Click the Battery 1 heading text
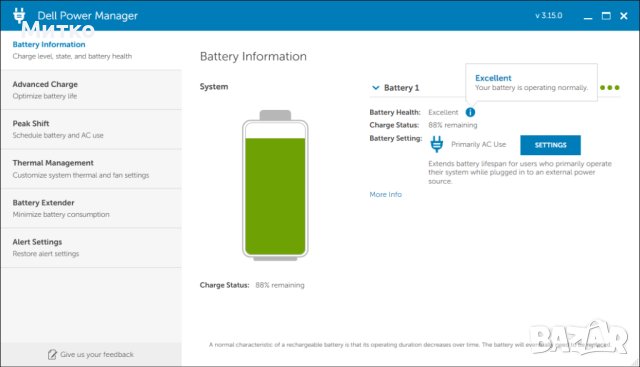640x367 pixels. tap(401, 88)
